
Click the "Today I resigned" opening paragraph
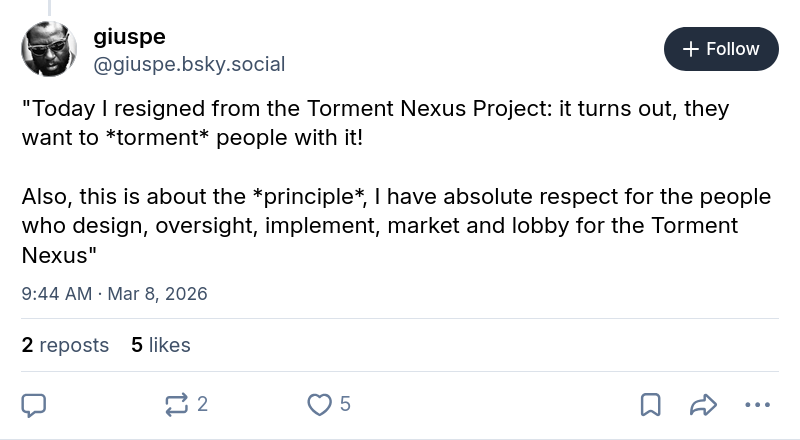[x=376, y=123]
